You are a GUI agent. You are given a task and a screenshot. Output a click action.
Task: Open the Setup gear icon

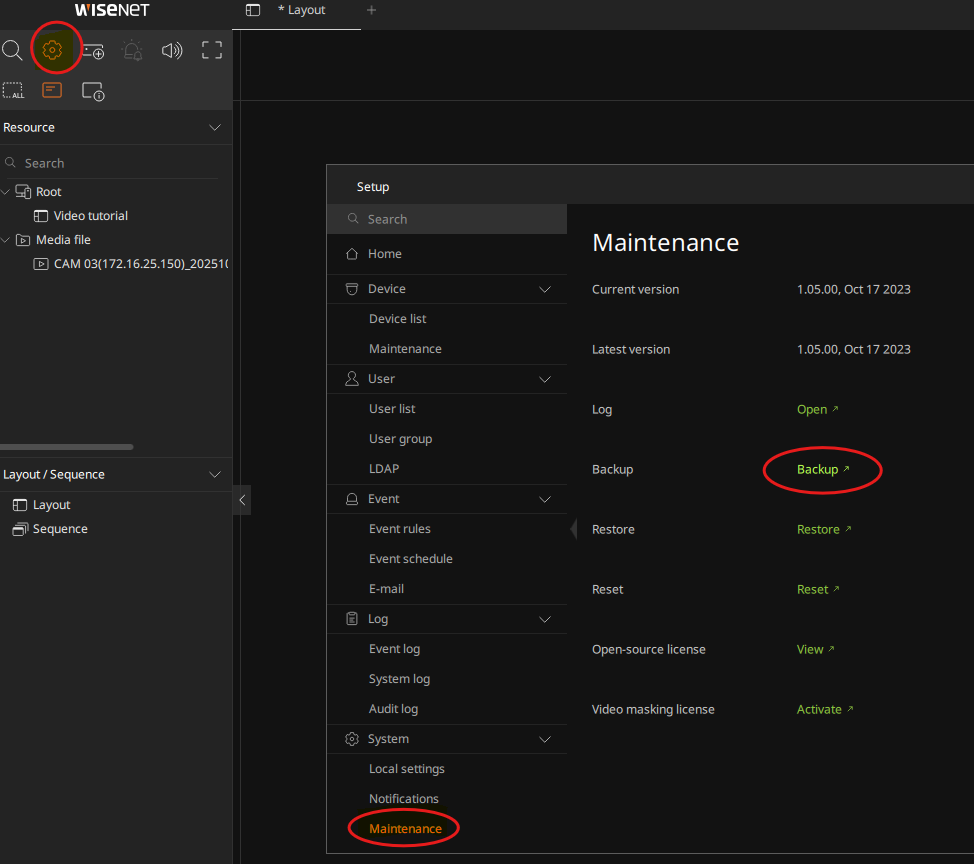tap(53, 50)
